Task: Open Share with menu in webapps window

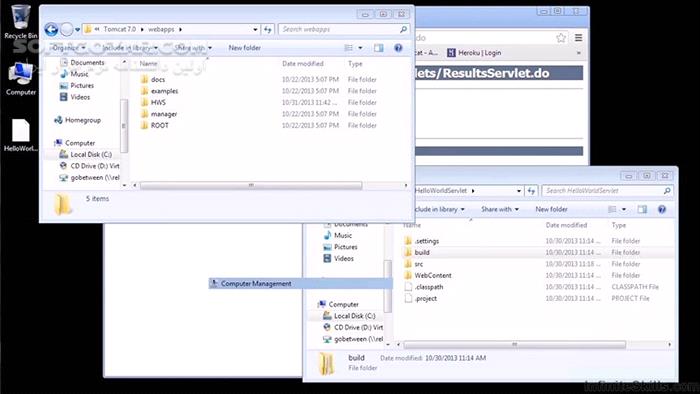Action: pos(193,48)
